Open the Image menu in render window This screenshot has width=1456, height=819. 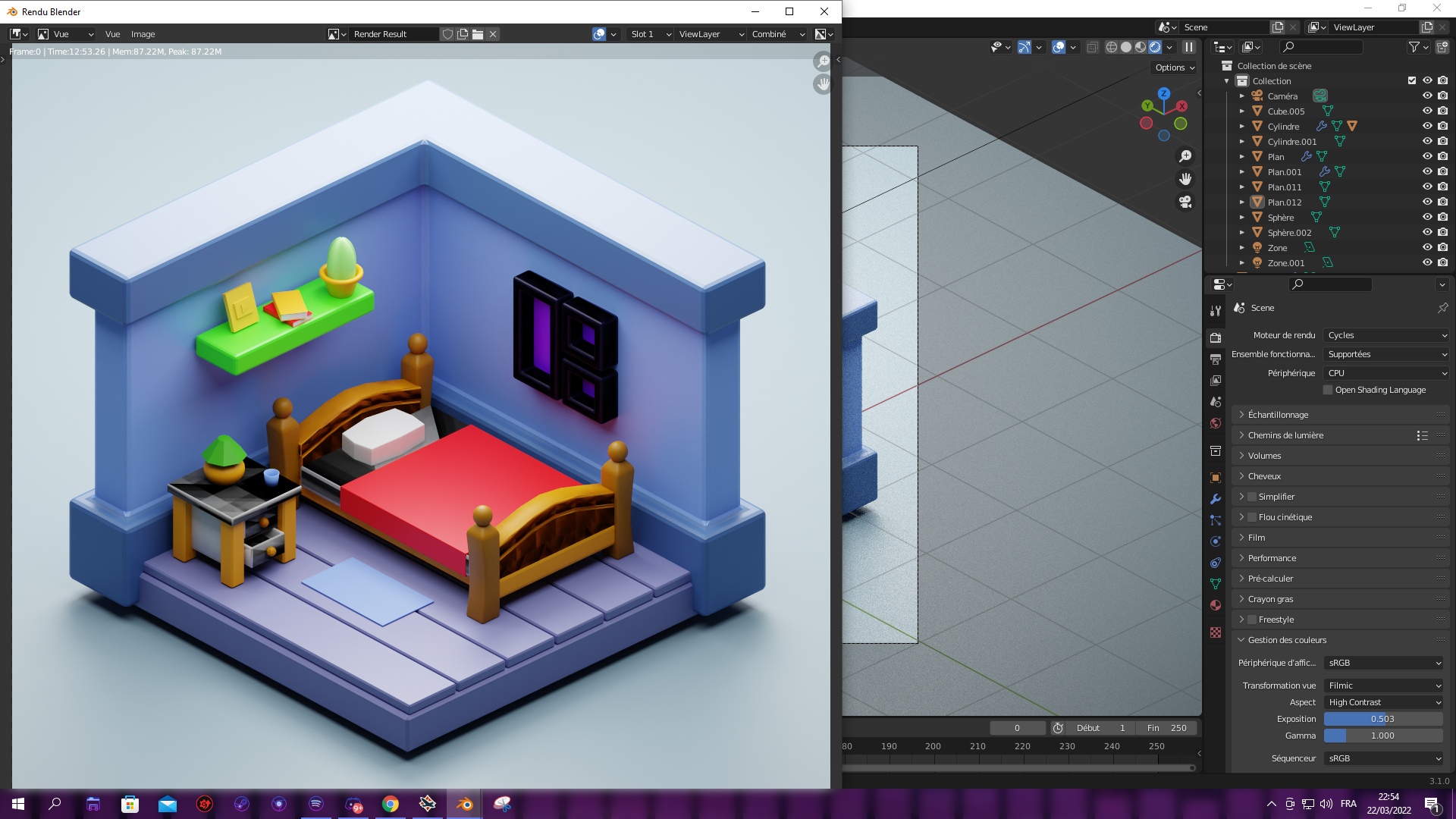point(143,34)
